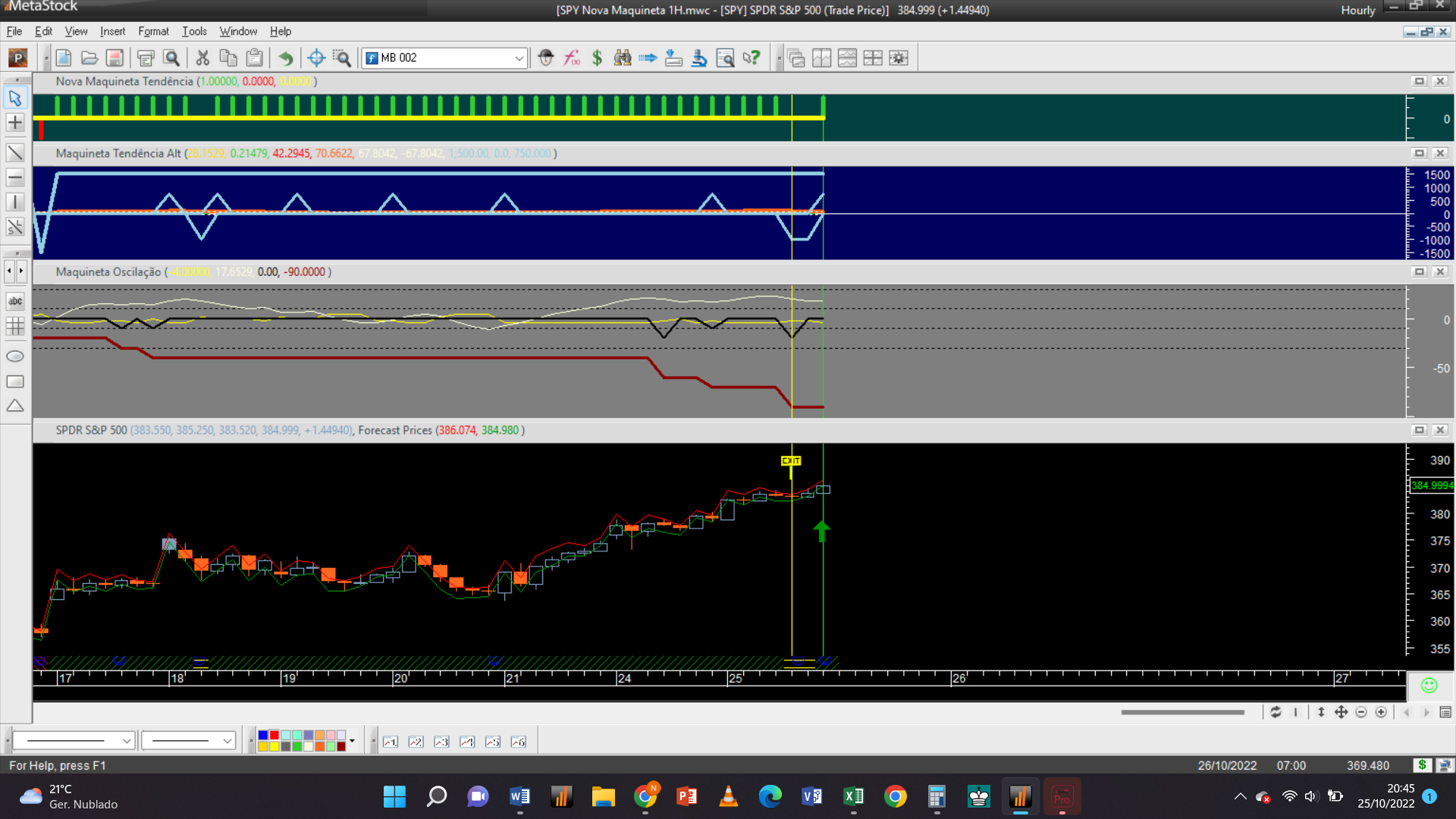Image resolution: width=1456 pixels, height=819 pixels.
Task: Expand the MB 002 template dropdown
Action: click(x=519, y=58)
